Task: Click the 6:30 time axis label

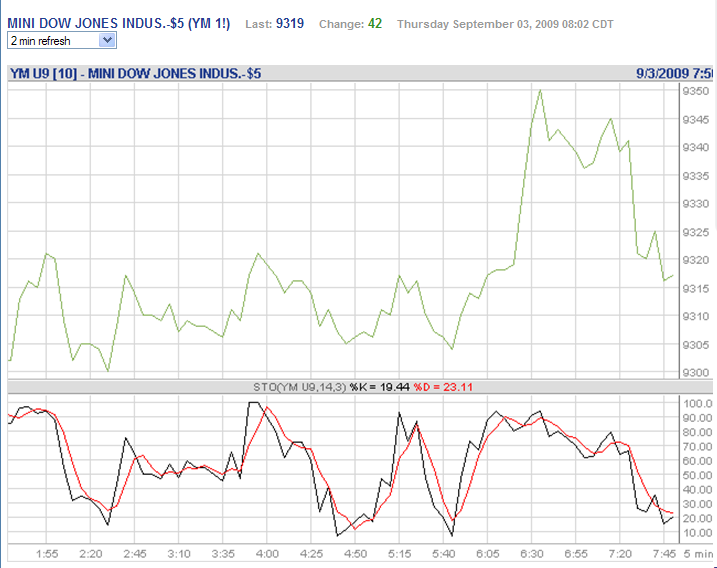Action: tap(532, 554)
